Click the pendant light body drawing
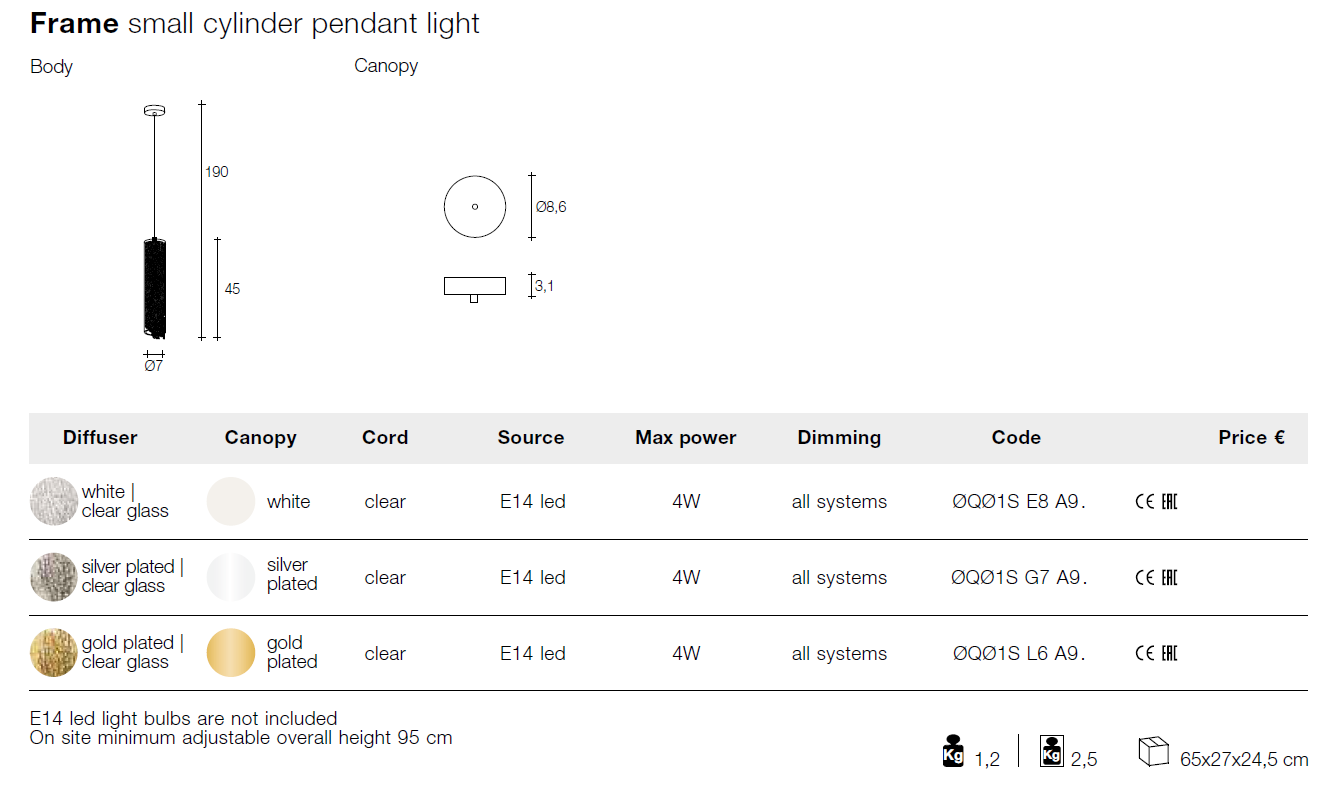 point(154,221)
